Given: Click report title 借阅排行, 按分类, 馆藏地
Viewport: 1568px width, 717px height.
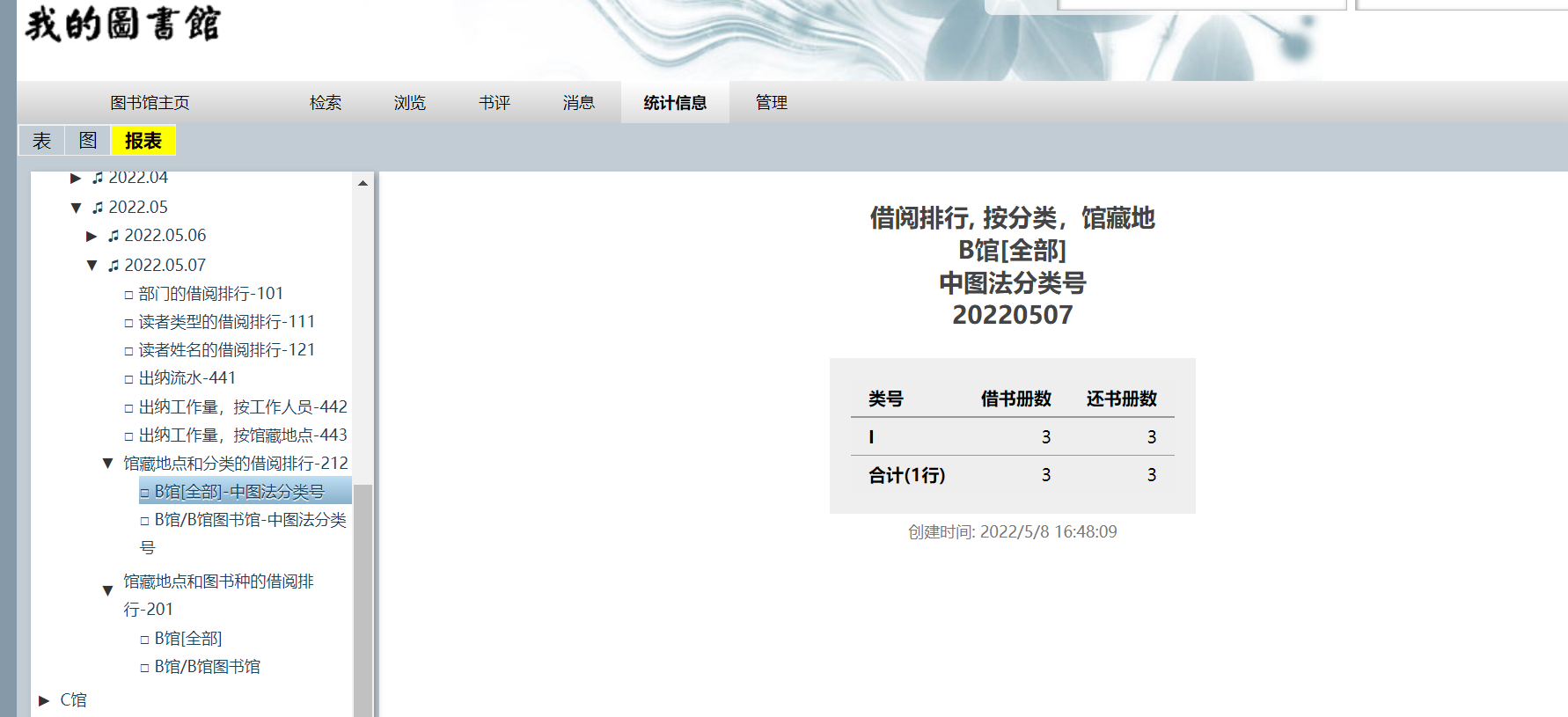Looking at the screenshot, I should [x=1013, y=217].
